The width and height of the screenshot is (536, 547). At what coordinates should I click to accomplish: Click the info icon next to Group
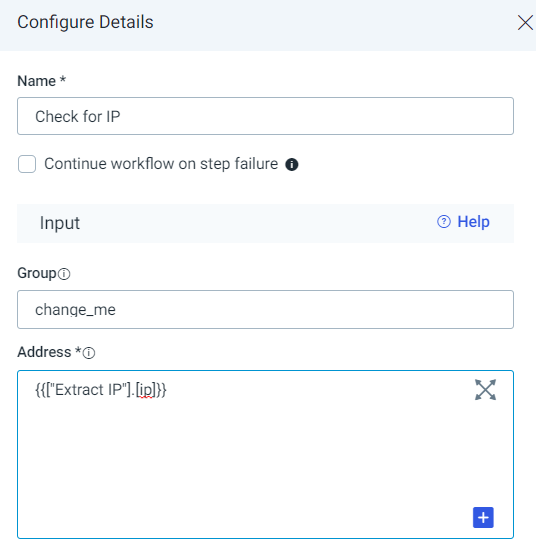tap(64, 274)
